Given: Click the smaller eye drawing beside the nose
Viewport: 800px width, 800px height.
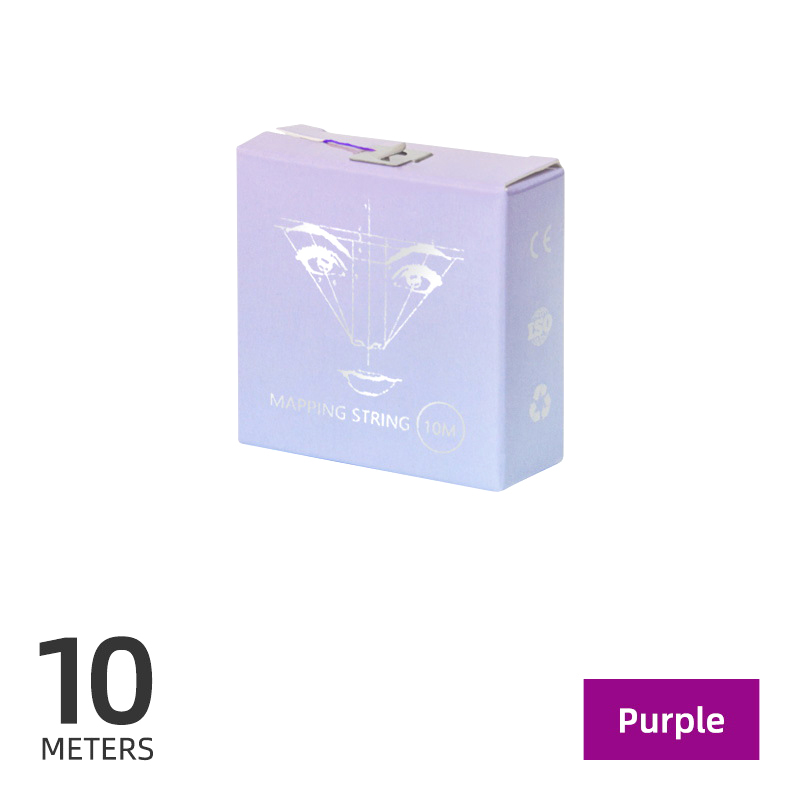Looking at the screenshot, I should (415, 278).
